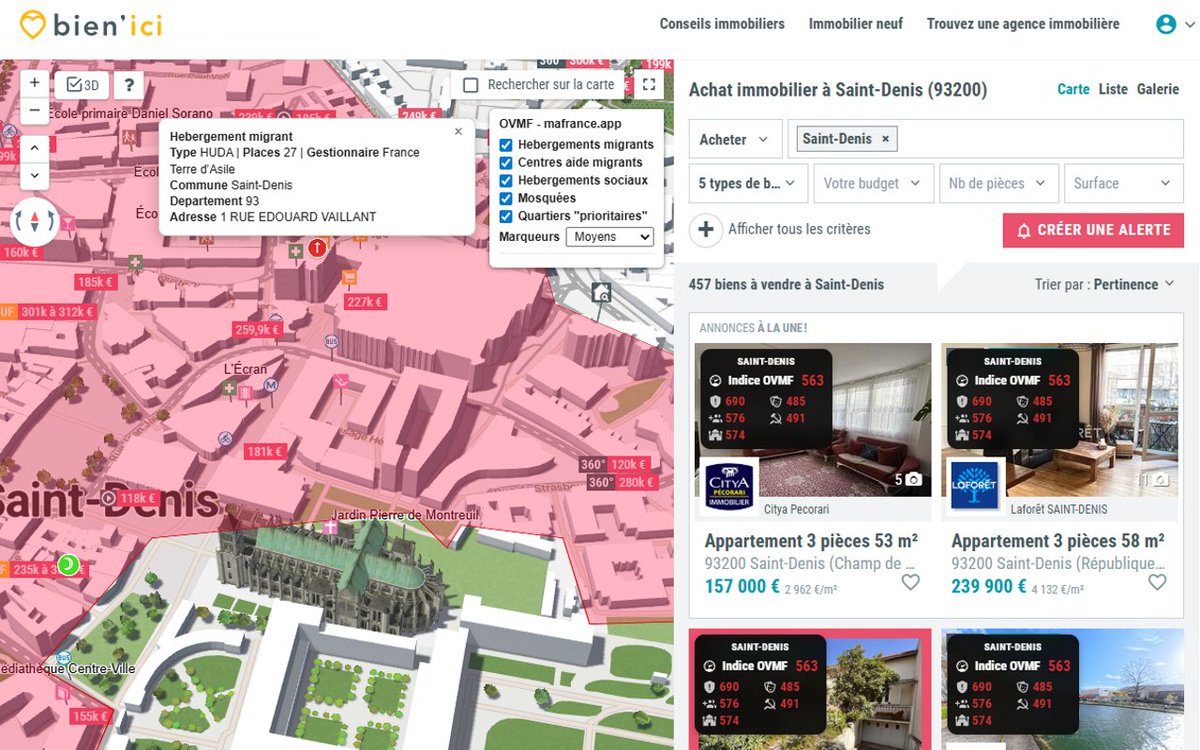Click the 227k € price marker on map

click(365, 302)
